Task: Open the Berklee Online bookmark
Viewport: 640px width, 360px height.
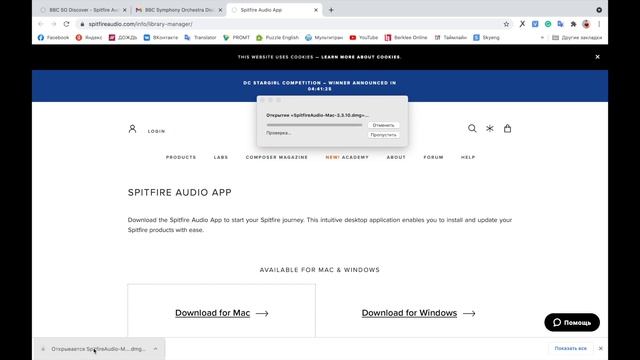Action: click(x=406, y=38)
